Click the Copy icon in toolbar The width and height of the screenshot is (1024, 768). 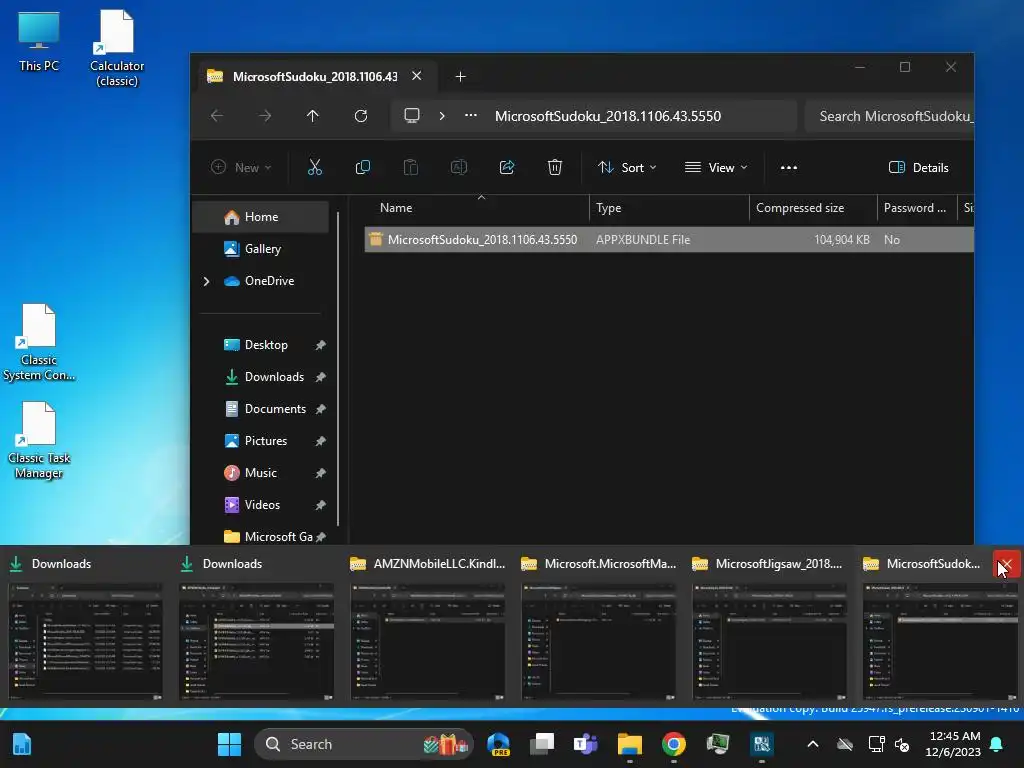tap(362, 168)
